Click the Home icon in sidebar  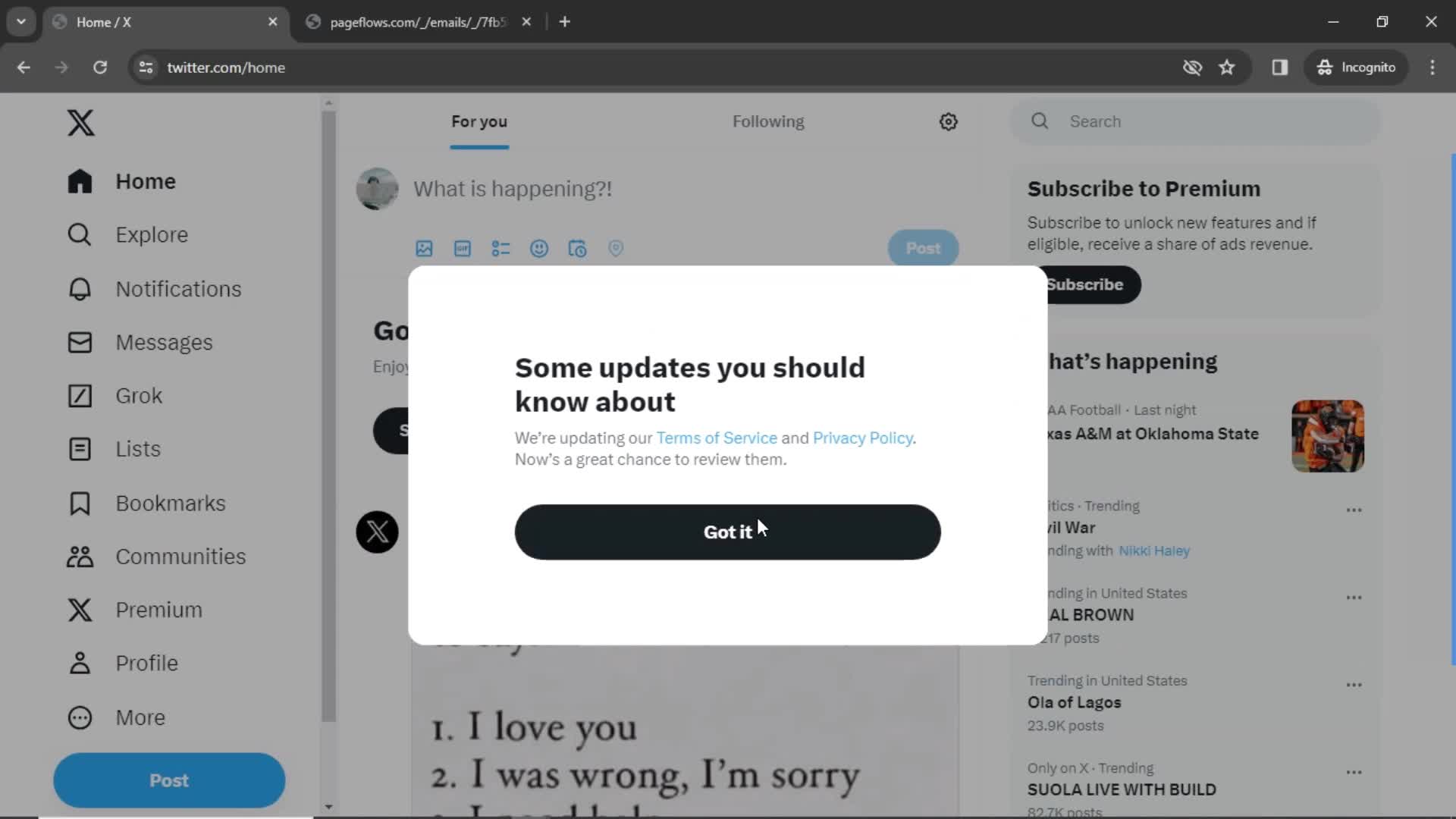pos(80,181)
